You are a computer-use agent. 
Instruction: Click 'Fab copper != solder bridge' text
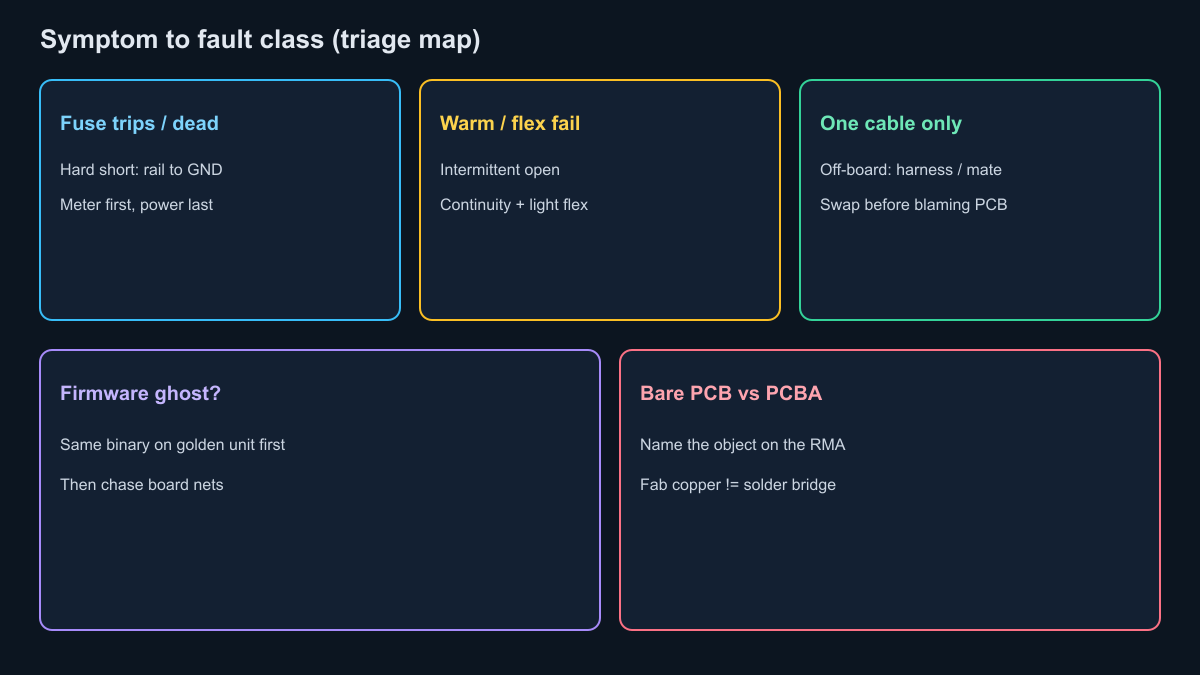tap(738, 485)
